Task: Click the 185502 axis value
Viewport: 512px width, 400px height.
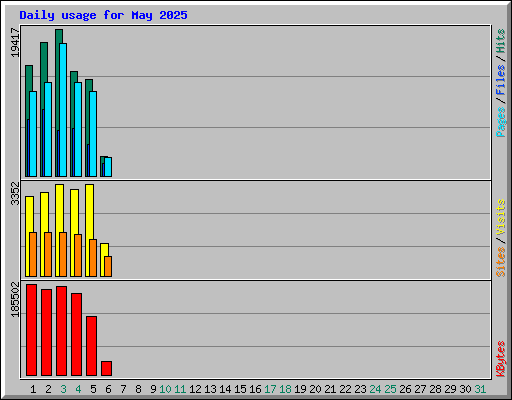Action: tap(15, 299)
